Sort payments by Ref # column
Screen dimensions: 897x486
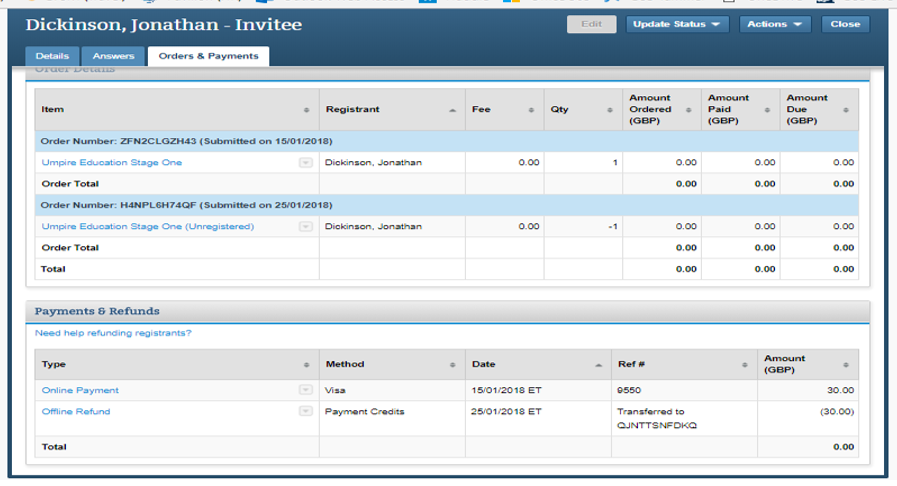click(x=684, y=364)
